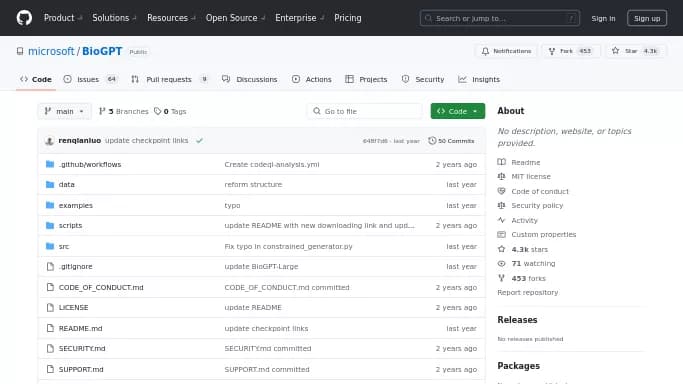The width and height of the screenshot is (683, 384).
Task: Switch to the Insights tab
Action: 479,79
